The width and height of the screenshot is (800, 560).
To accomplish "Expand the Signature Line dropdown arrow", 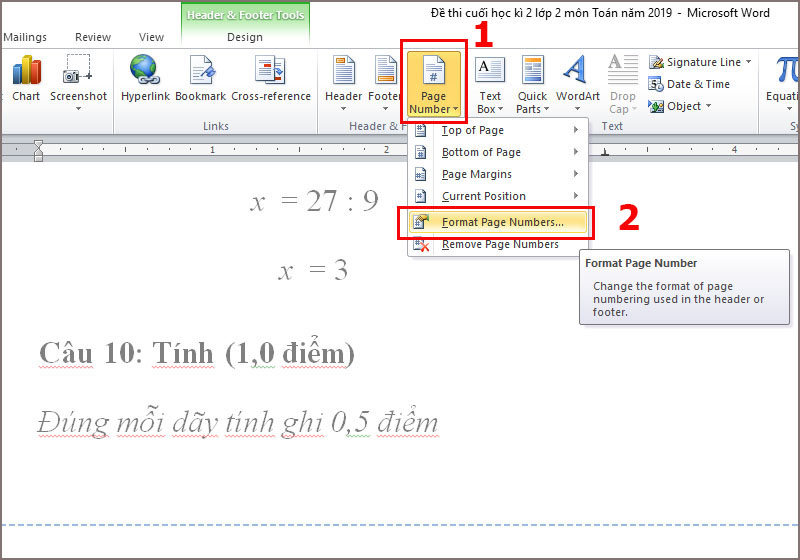I will pos(748,62).
